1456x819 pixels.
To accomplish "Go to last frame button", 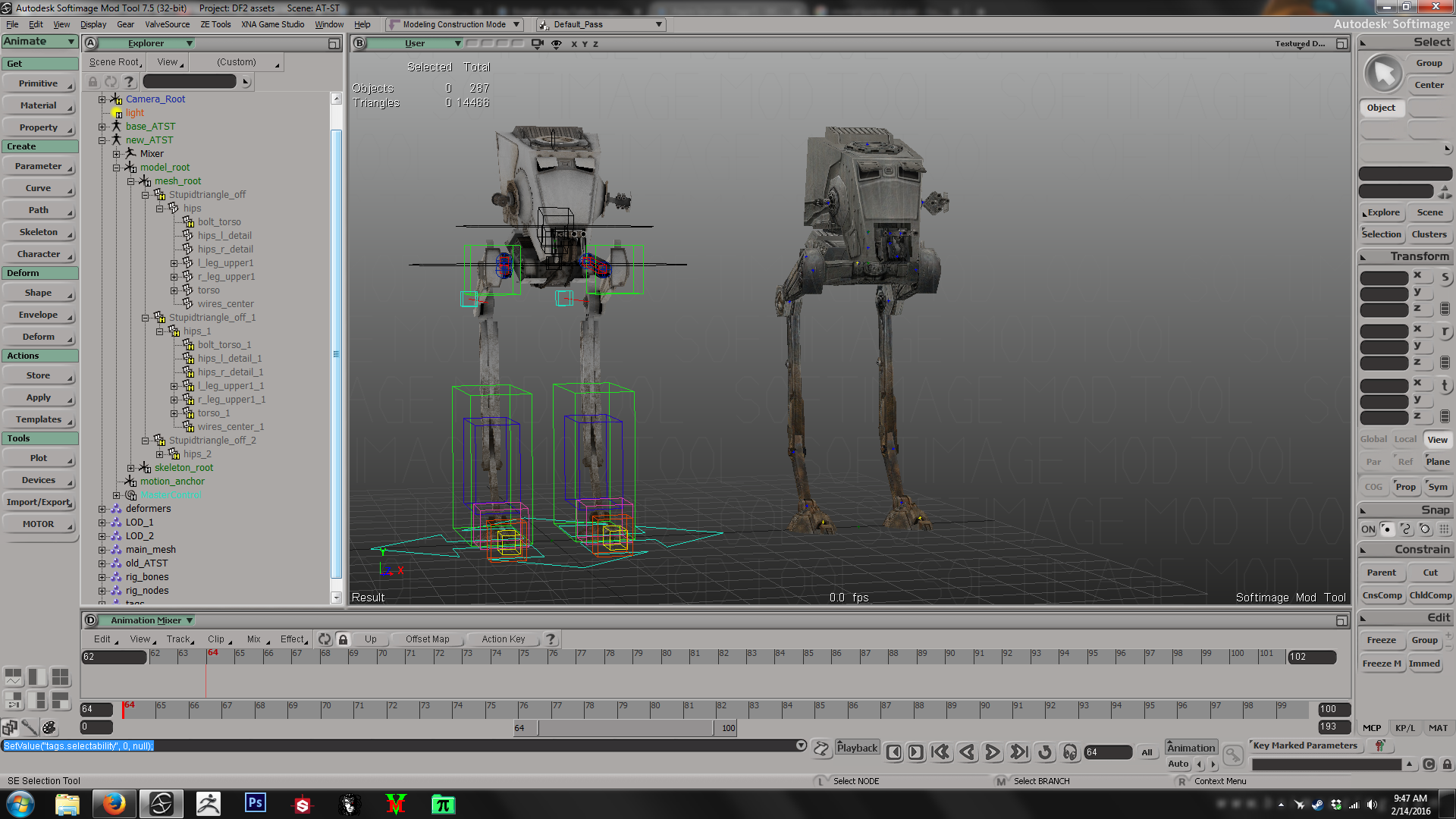I will pos(1019,752).
